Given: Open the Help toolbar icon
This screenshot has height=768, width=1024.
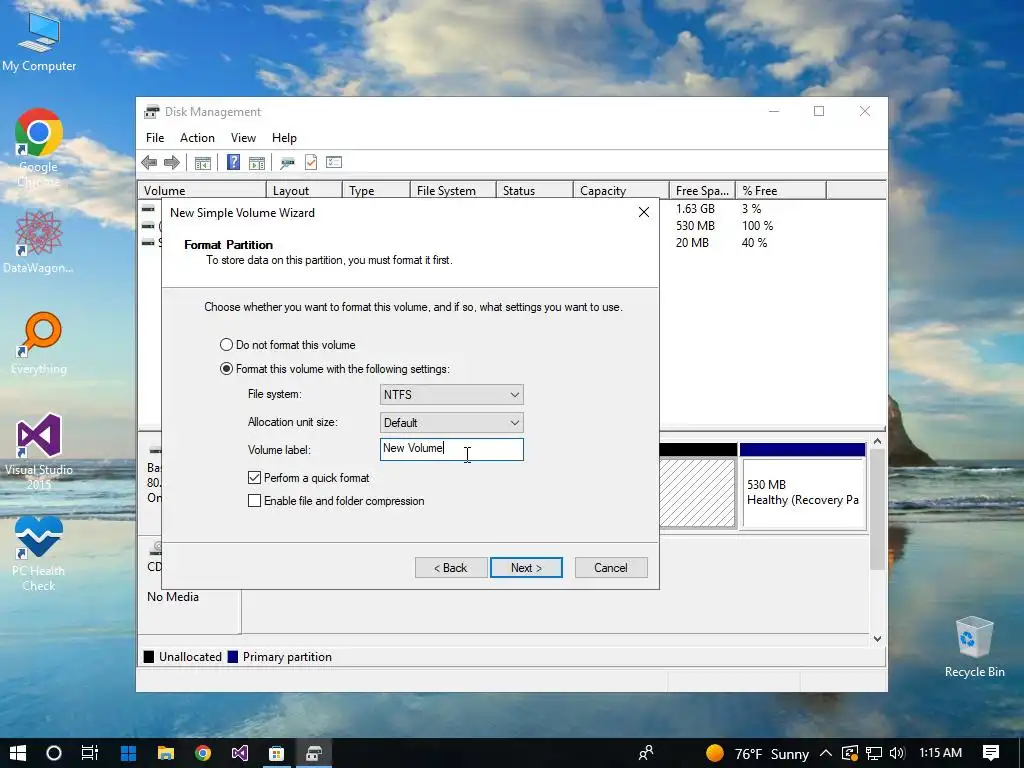Looking at the screenshot, I should click(233, 162).
